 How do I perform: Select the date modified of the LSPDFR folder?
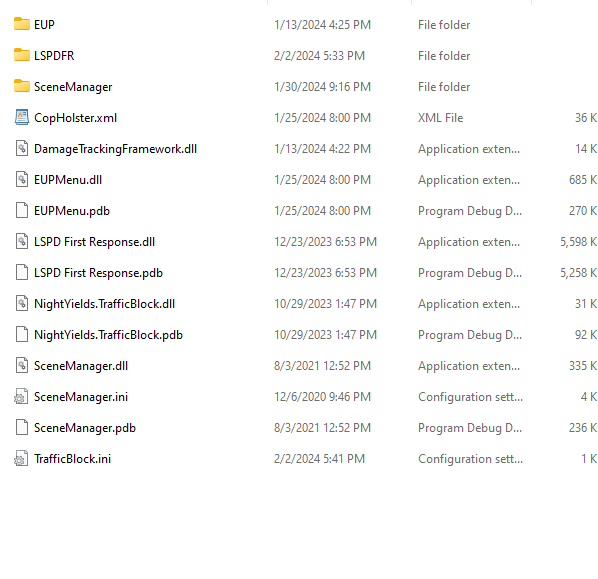(319, 56)
